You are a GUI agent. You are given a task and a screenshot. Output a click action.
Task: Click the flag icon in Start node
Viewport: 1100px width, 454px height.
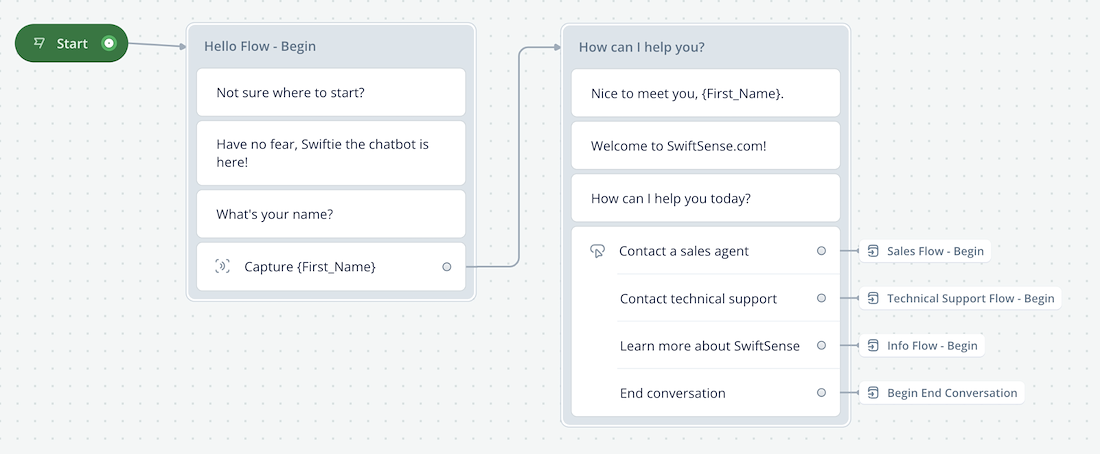pos(40,44)
